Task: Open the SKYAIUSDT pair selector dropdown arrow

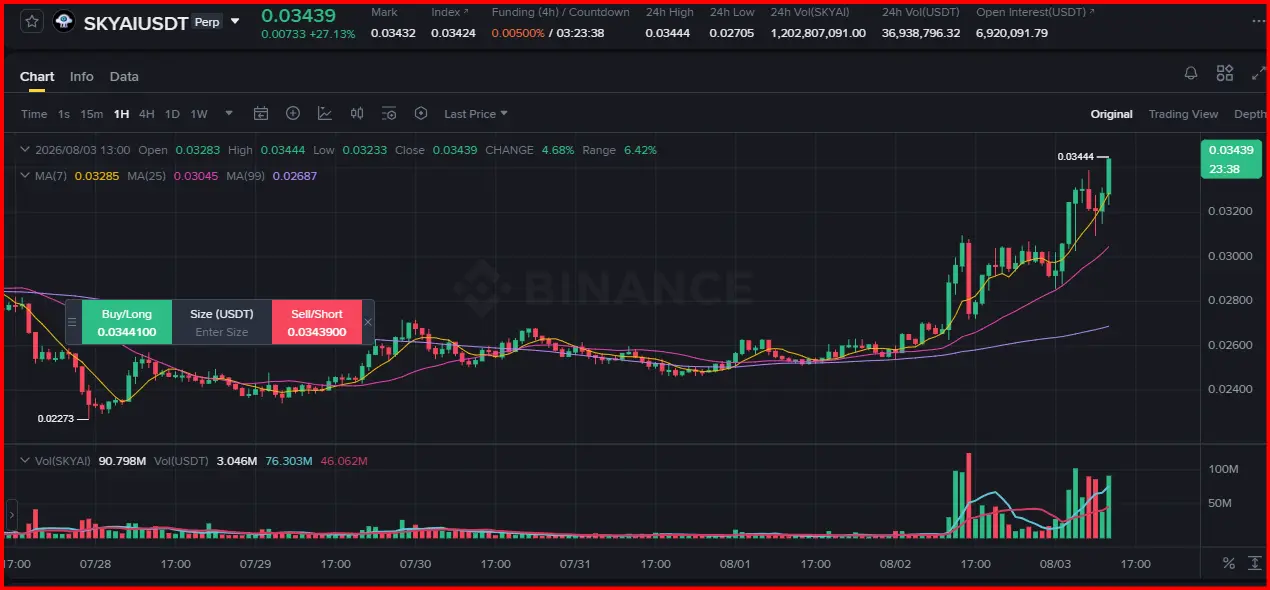Action: tap(235, 21)
